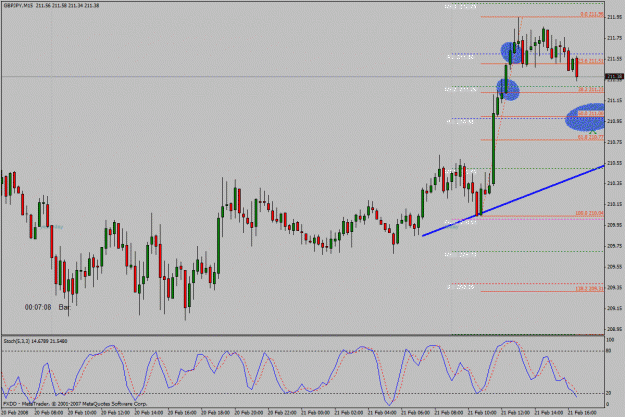Select the blue ellipse near 211.00 Fibonacci level
The image size is (625, 417).
point(585,117)
